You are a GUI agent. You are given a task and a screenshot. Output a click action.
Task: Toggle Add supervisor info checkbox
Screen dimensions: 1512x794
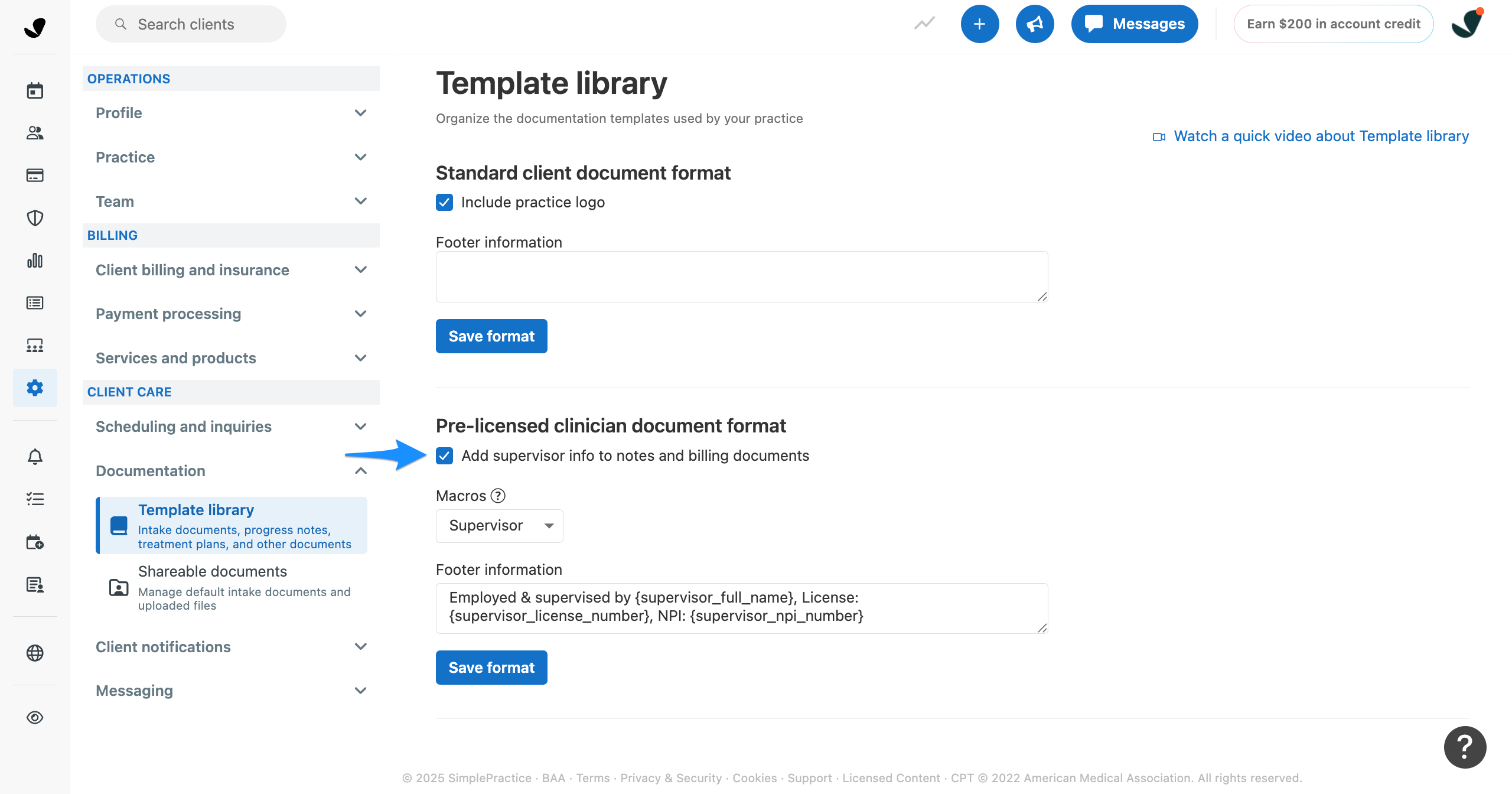(444, 455)
